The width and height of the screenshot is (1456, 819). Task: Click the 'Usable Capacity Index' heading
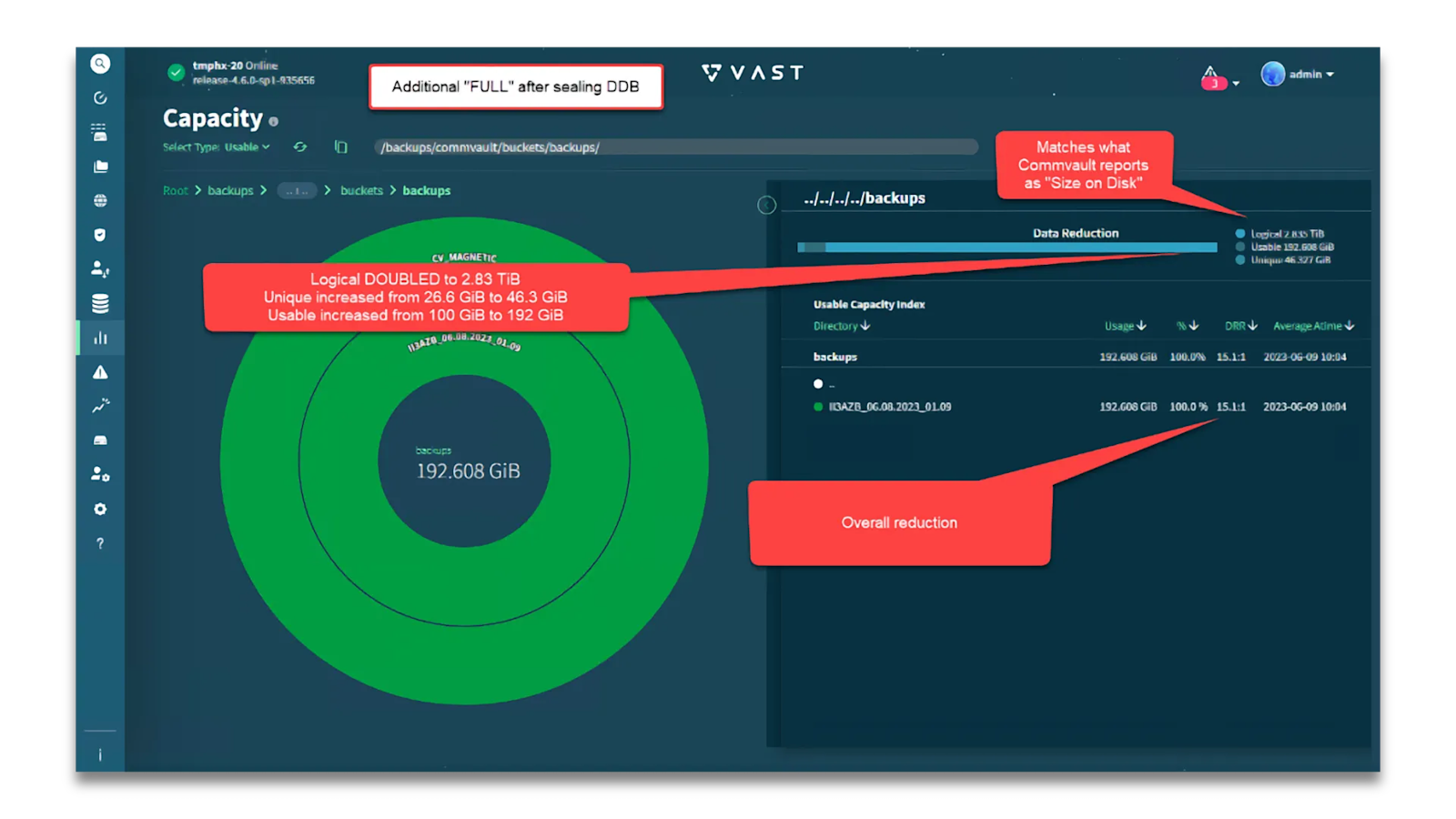pos(869,304)
